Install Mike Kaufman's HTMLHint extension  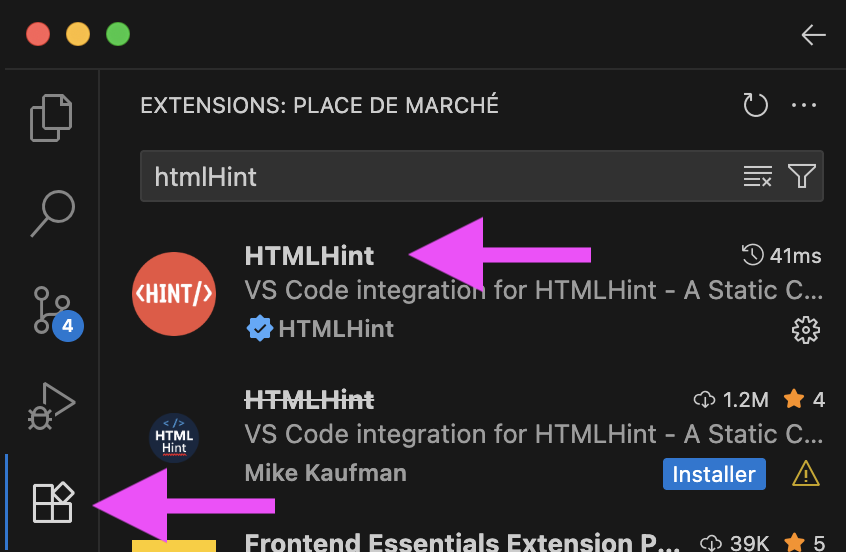[x=714, y=474]
